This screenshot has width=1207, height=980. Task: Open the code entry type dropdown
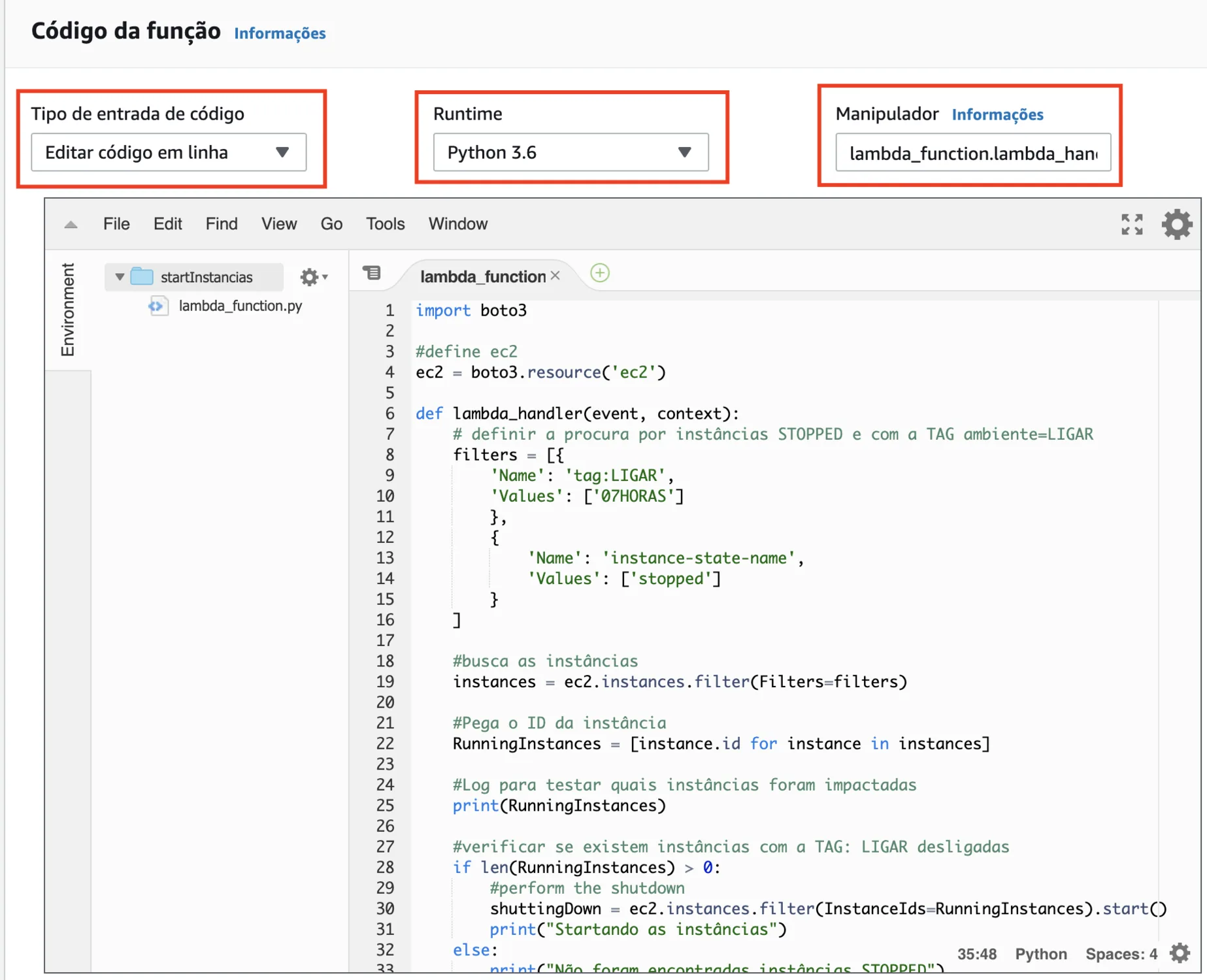(169, 152)
